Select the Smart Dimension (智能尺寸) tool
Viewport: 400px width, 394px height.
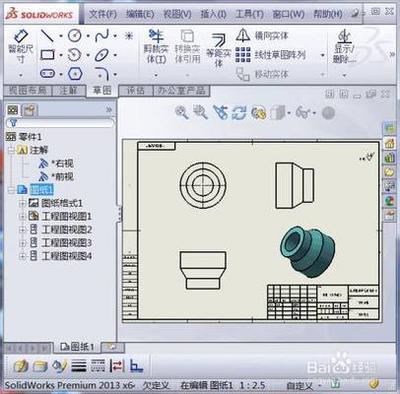pos(21,46)
